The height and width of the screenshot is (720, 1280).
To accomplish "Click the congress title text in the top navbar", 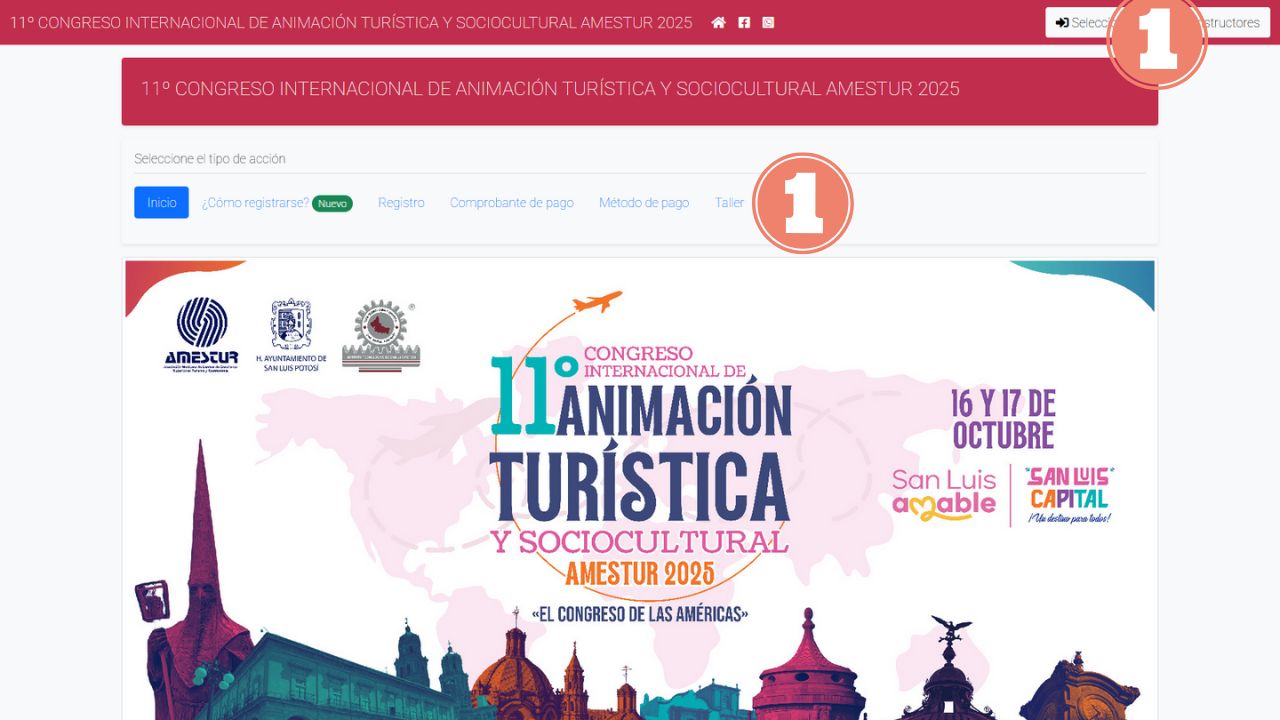I will pos(351,22).
